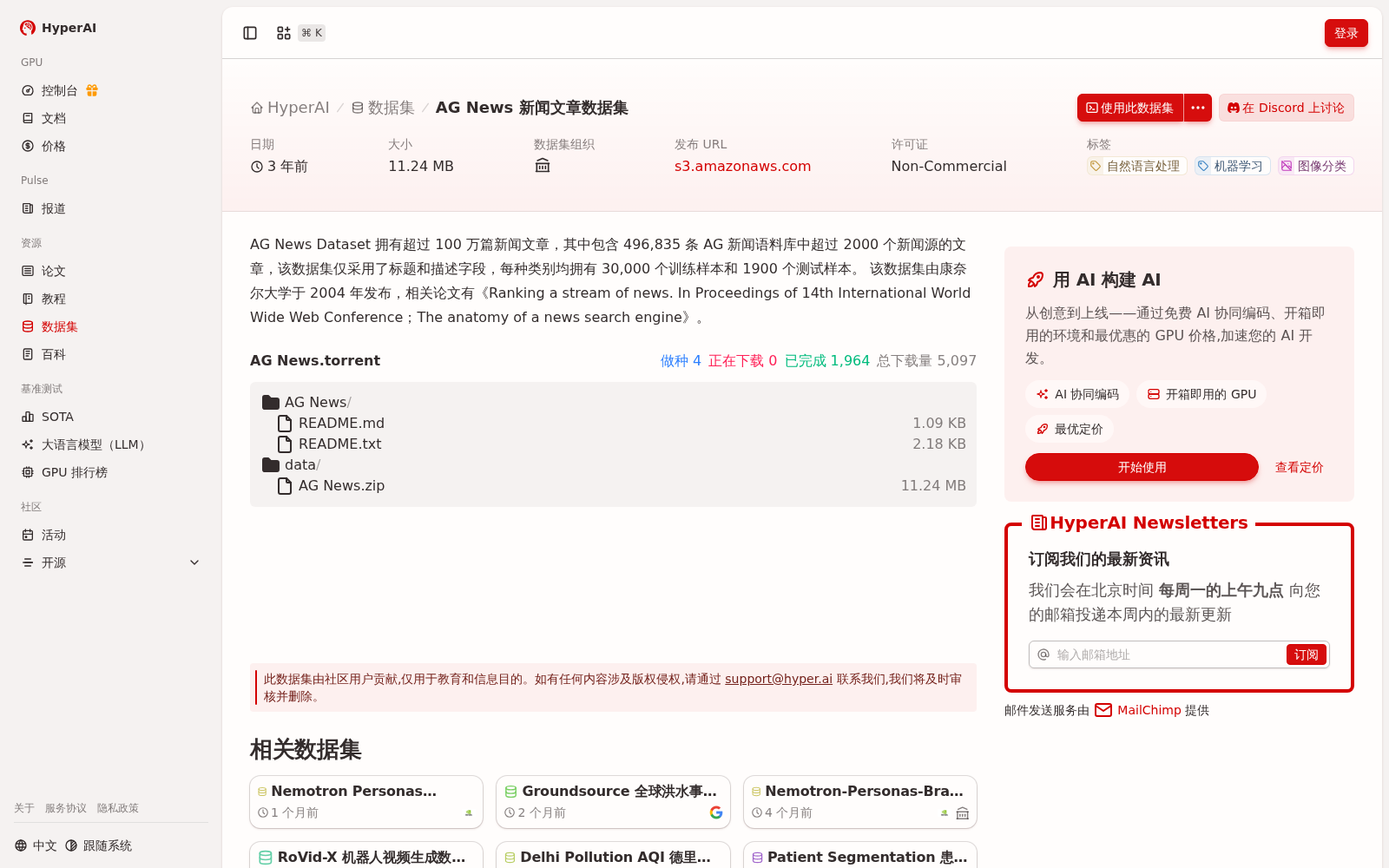Screen dimensions: 1389x868
Task: Click the 图像分类 tag
Action: [1315, 166]
